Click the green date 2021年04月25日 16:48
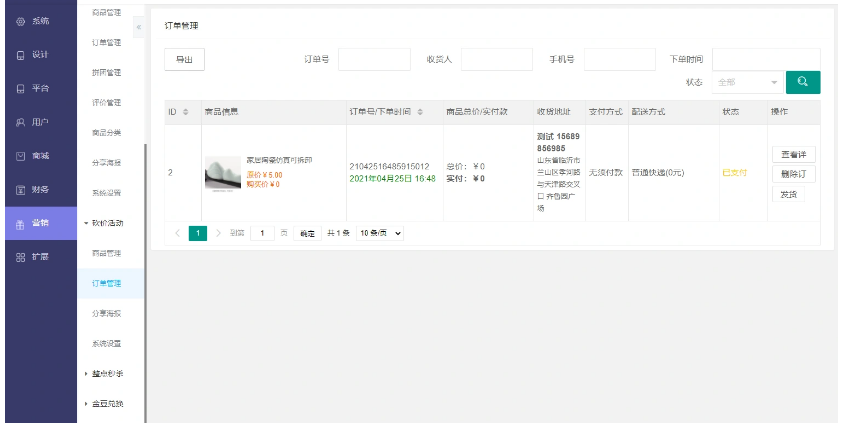 (x=392, y=178)
